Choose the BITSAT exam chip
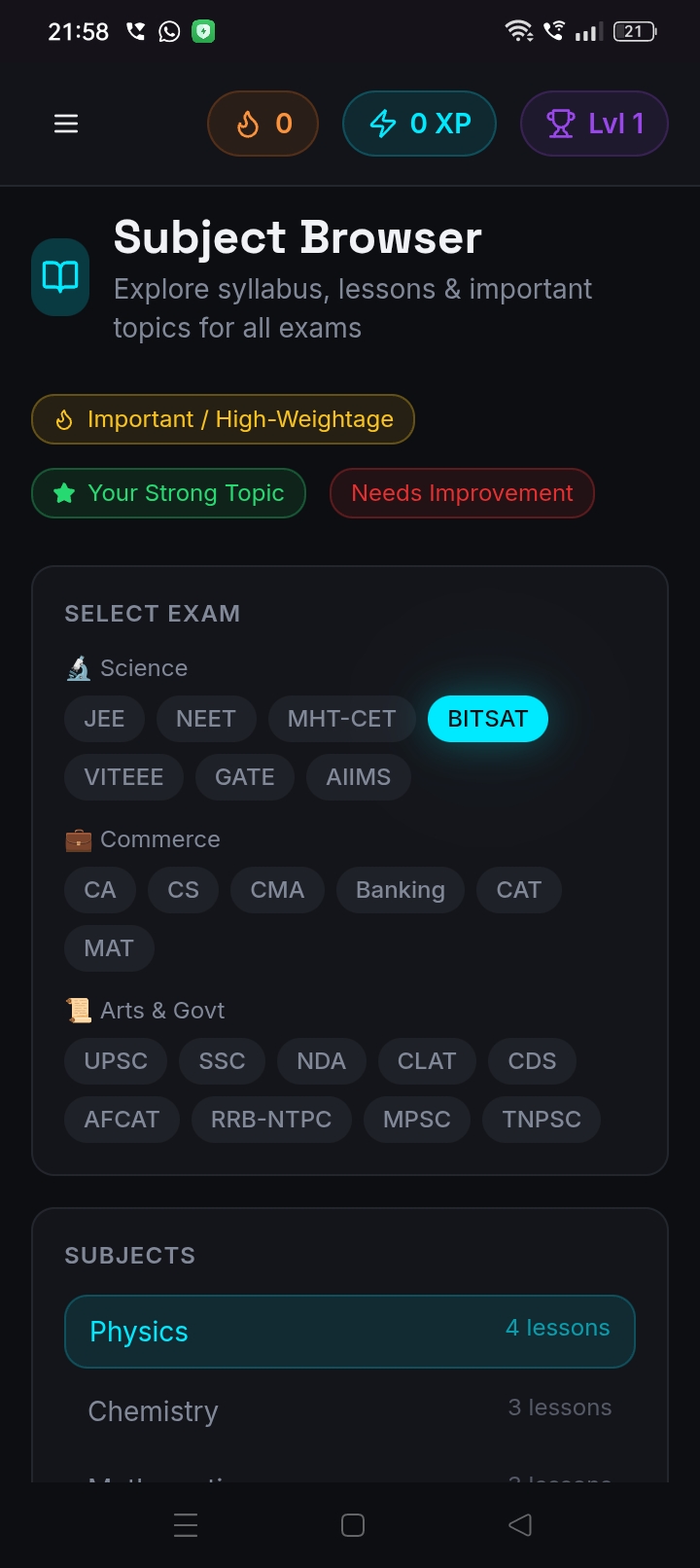Screen dimensions: 700x1568 click(x=488, y=719)
